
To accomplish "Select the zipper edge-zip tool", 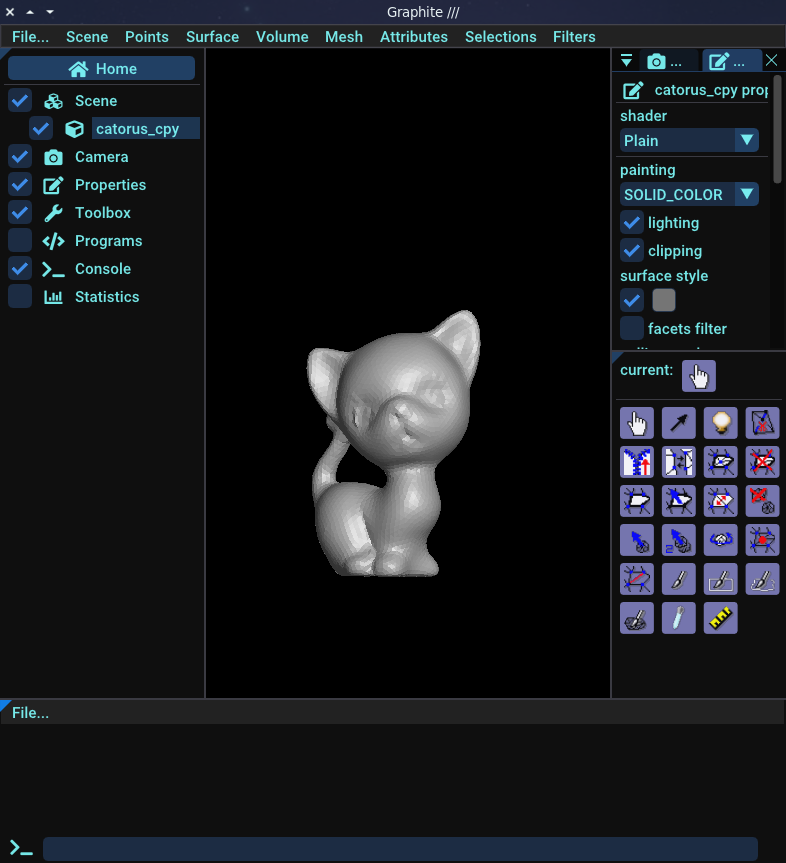I will tap(637, 462).
